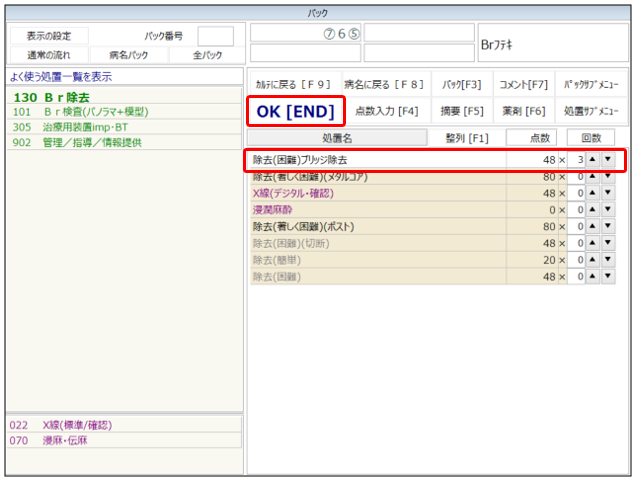Increase count on 除去(著しく困難)(メタルコア) row
Viewport: 640px width, 483px height.
click(593, 177)
